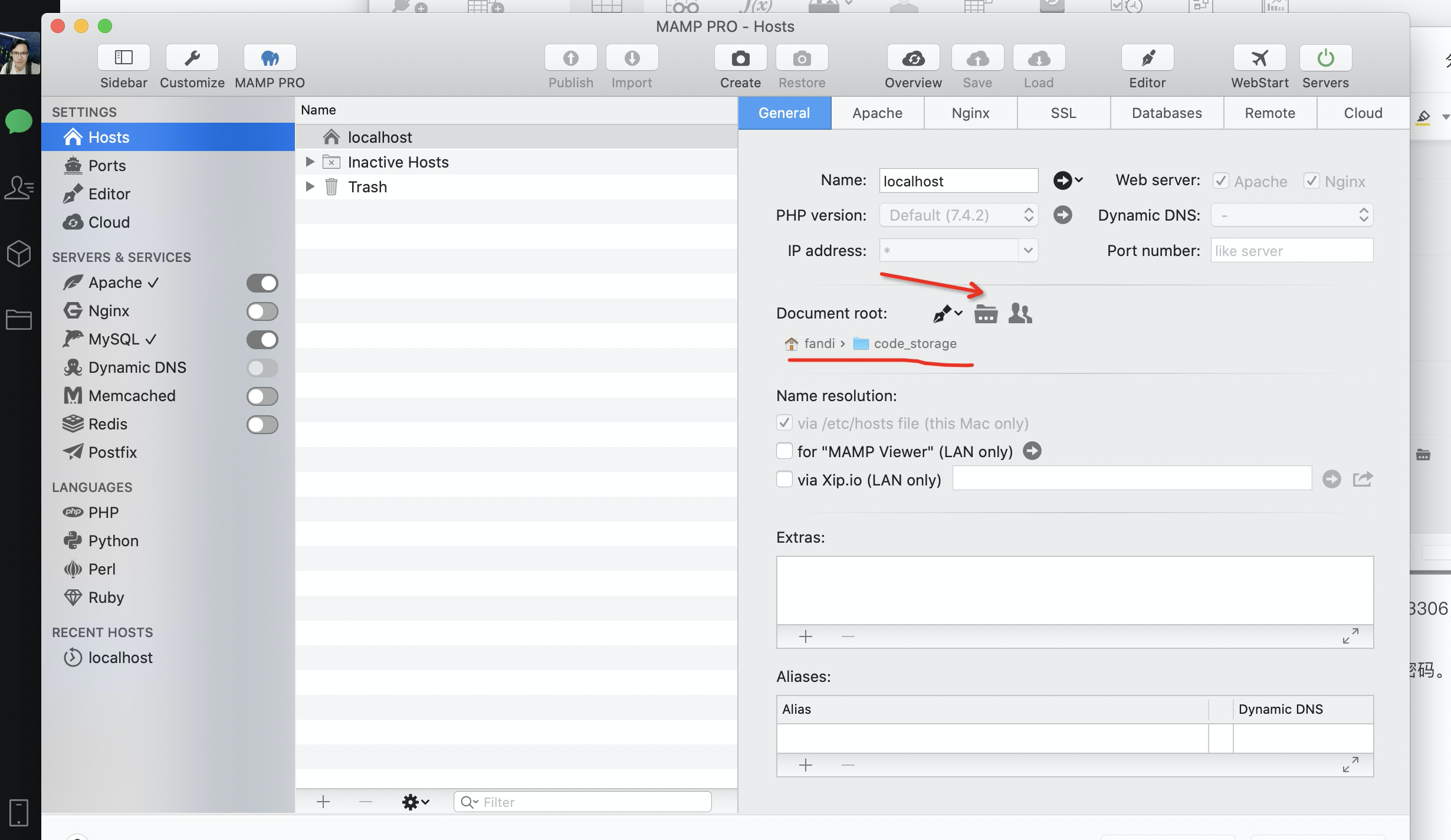Click the Xip.io share icon
This screenshot has height=840, width=1451.
pos(1363,478)
